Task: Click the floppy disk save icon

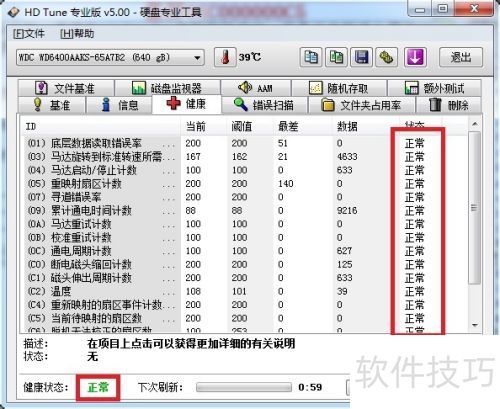Action: [x=362, y=57]
